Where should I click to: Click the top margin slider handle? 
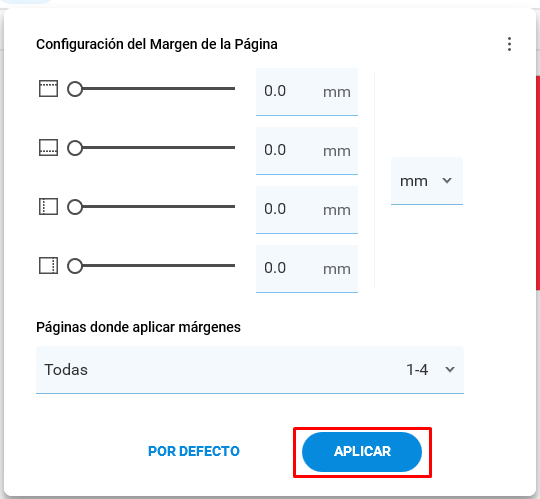(x=75, y=89)
